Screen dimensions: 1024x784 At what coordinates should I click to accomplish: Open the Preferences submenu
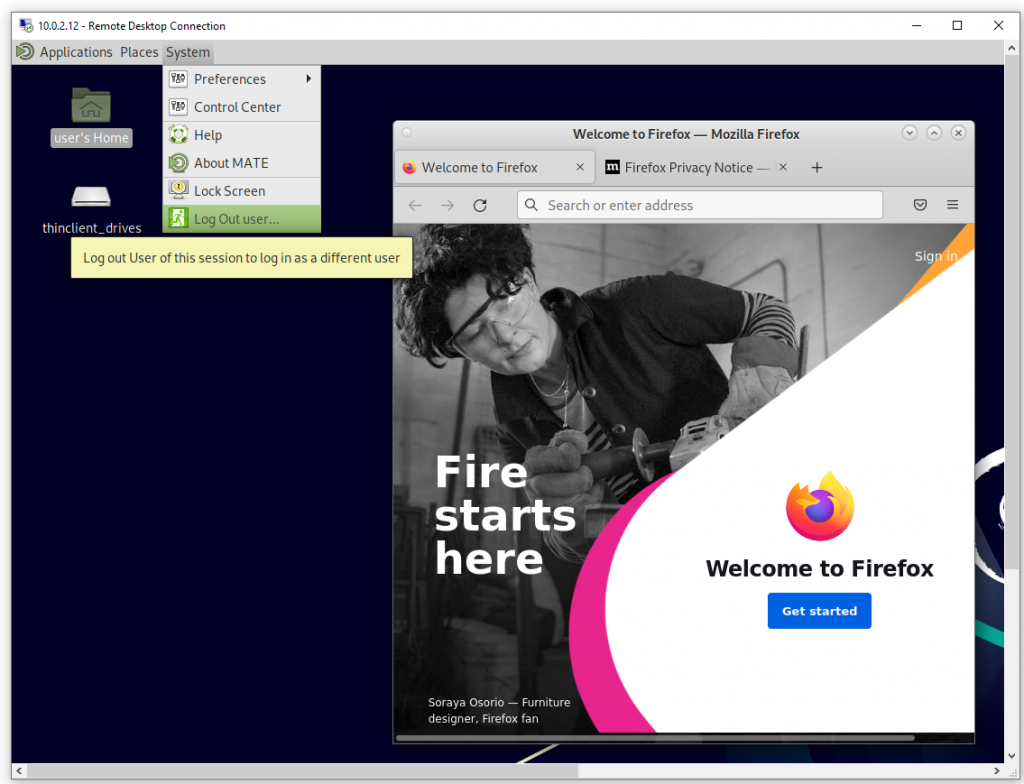tap(242, 79)
